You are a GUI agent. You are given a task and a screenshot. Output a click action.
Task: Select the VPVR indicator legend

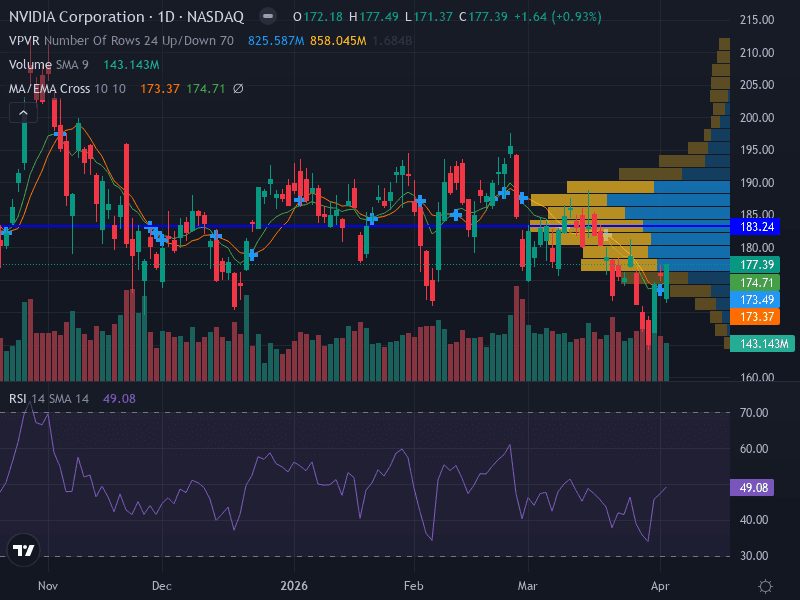click(x=121, y=41)
